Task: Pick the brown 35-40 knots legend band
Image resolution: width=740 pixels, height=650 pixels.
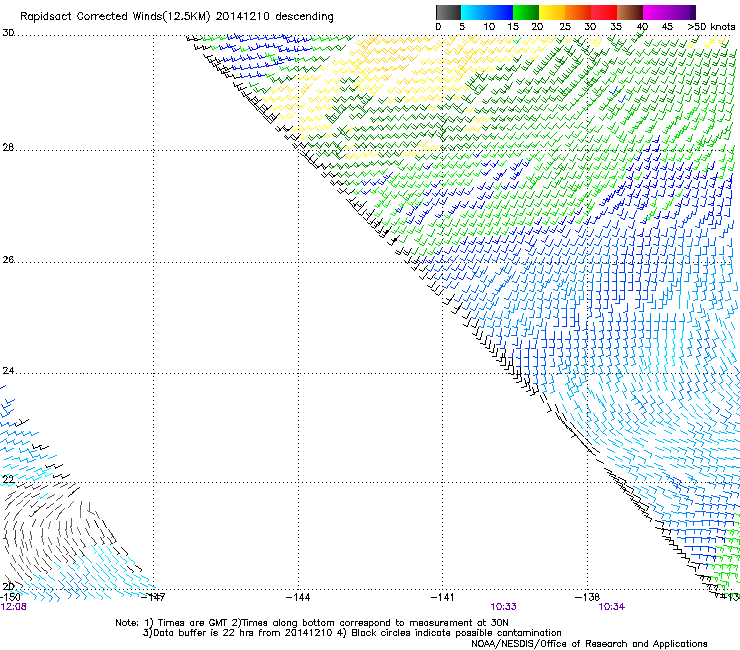Action: point(630,12)
